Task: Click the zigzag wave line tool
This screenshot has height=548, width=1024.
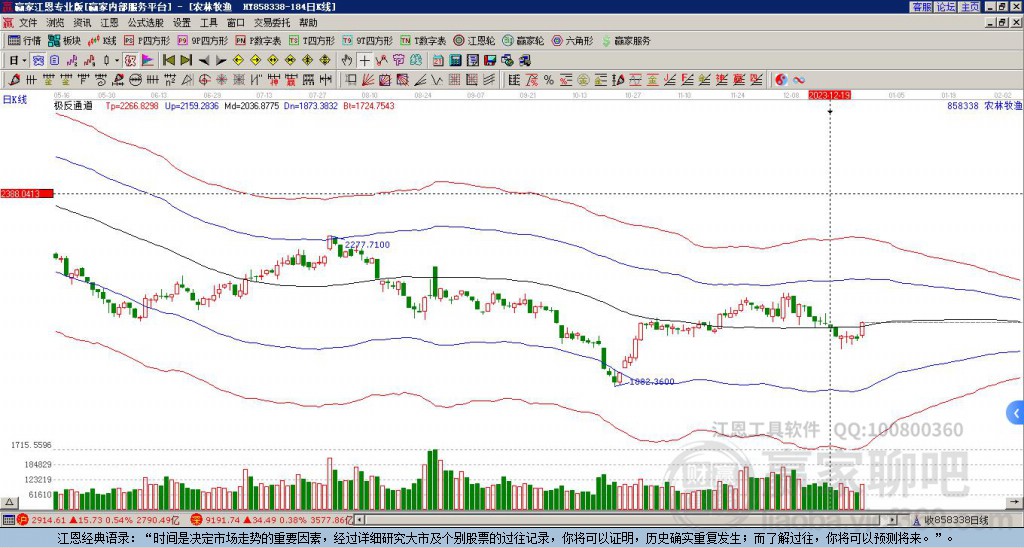Action: (x=436, y=80)
